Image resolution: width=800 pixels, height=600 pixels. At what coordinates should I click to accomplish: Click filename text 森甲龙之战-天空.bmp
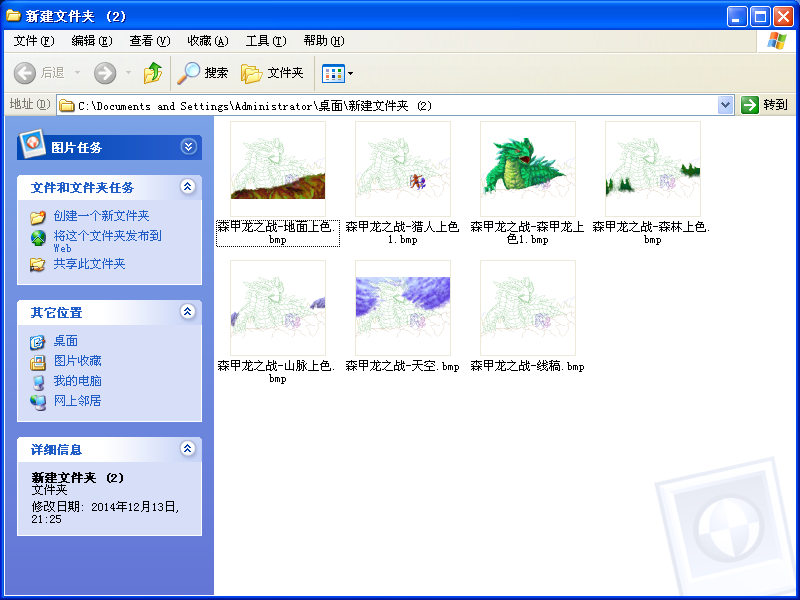tap(403, 366)
